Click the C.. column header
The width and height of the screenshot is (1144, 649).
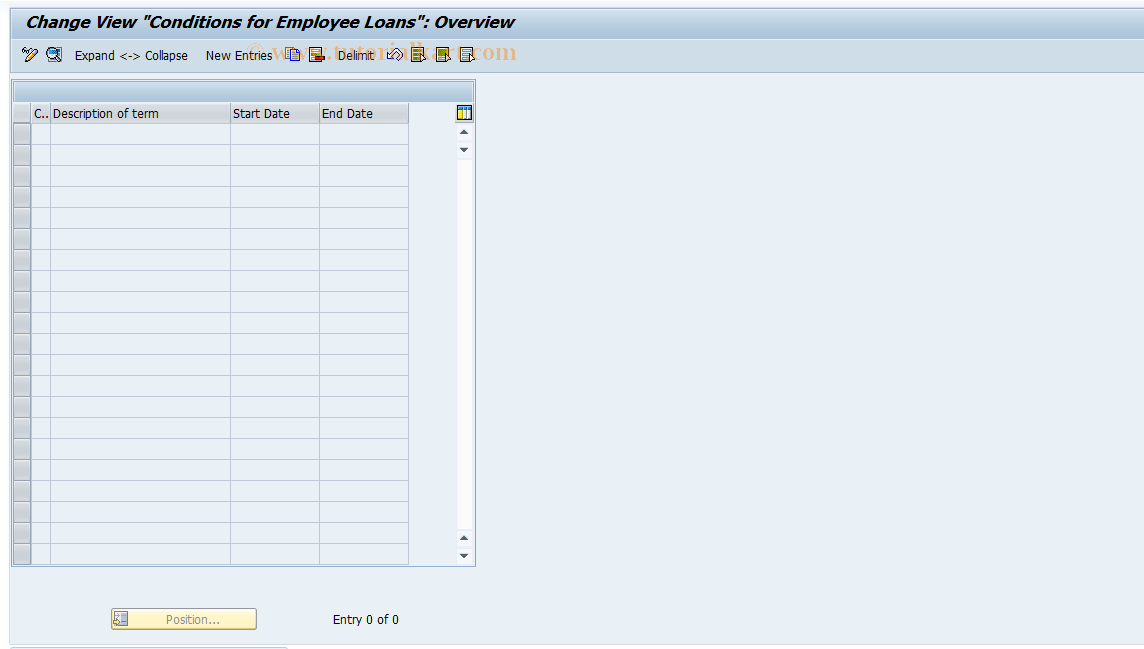click(x=41, y=114)
